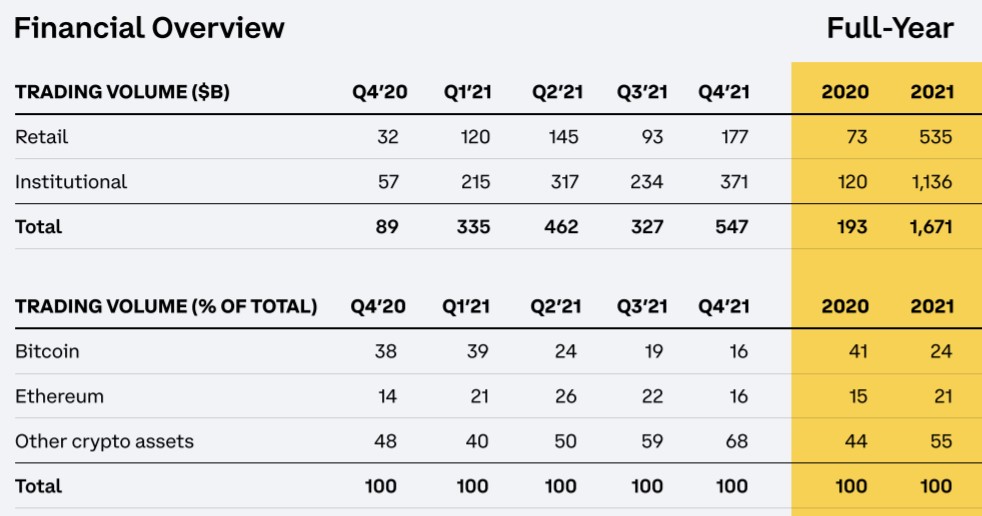982x516 pixels.
Task: Select the 1,136 Institutional 2021 value
Action: (x=931, y=182)
